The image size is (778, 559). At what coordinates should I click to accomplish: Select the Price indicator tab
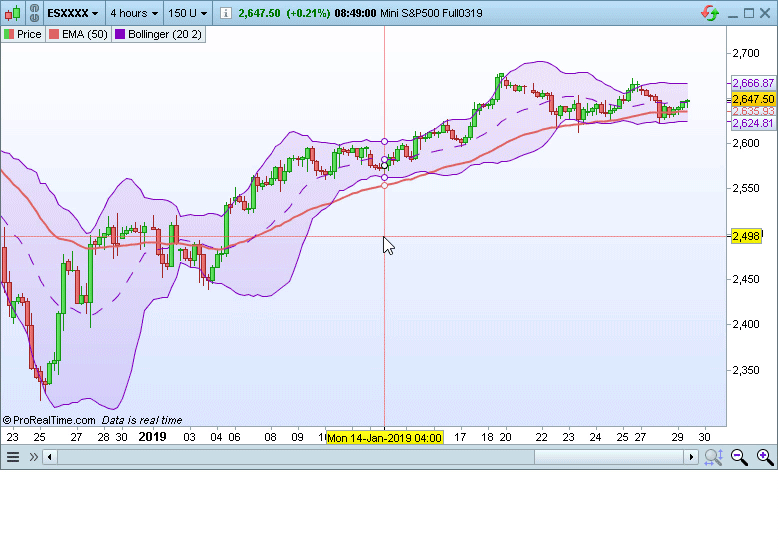pyautogui.click(x=23, y=34)
